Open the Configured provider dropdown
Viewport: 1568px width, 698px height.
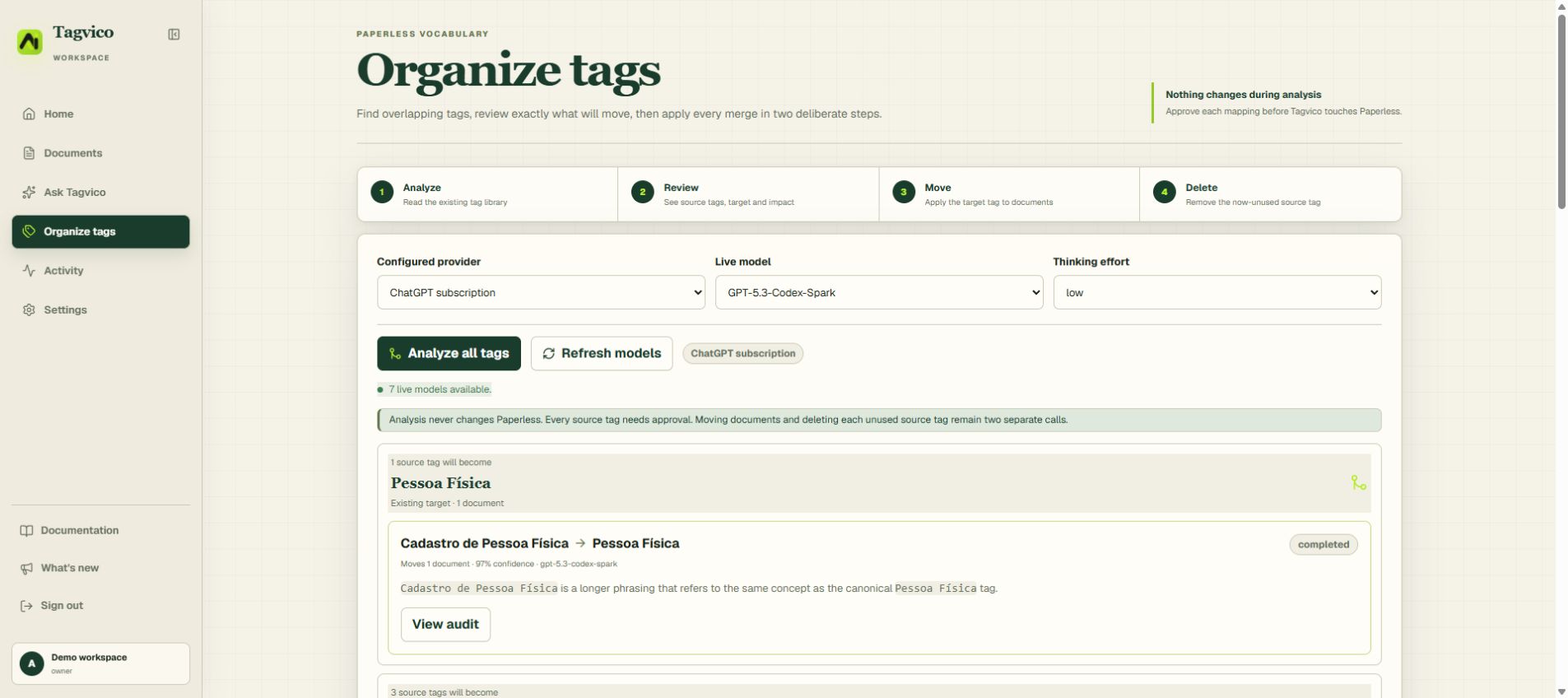pyautogui.click(x=541, y=292)
